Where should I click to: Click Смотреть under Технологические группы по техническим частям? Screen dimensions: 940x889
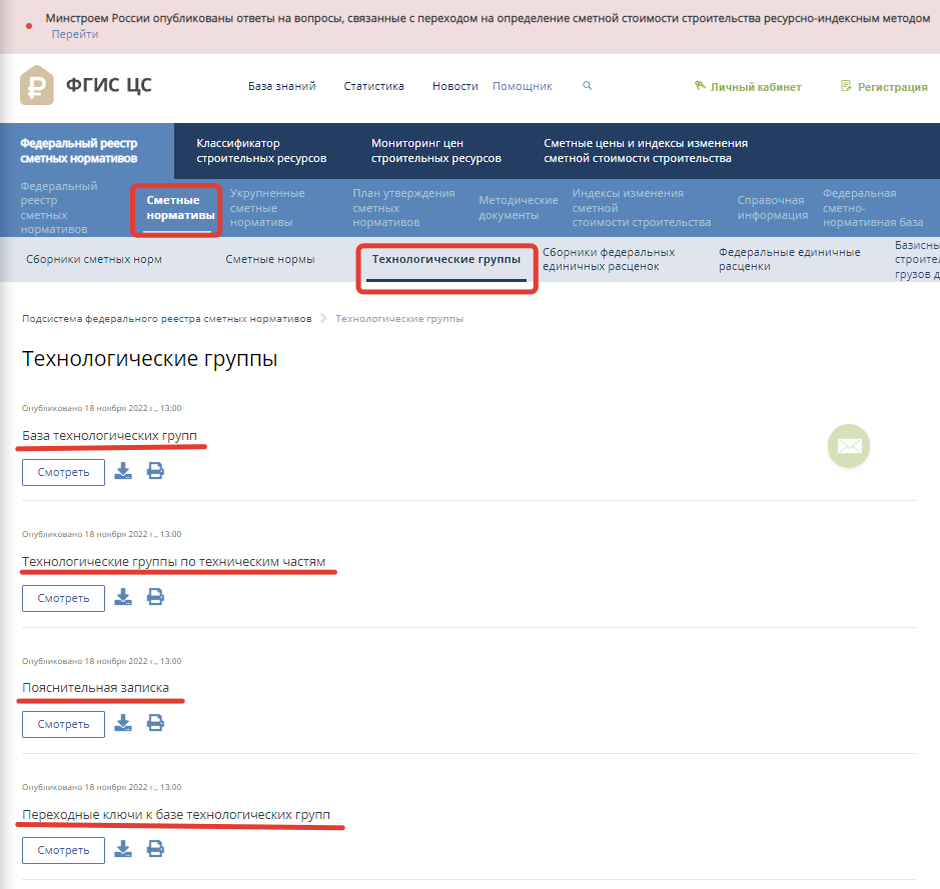click(x=64, y=598)
